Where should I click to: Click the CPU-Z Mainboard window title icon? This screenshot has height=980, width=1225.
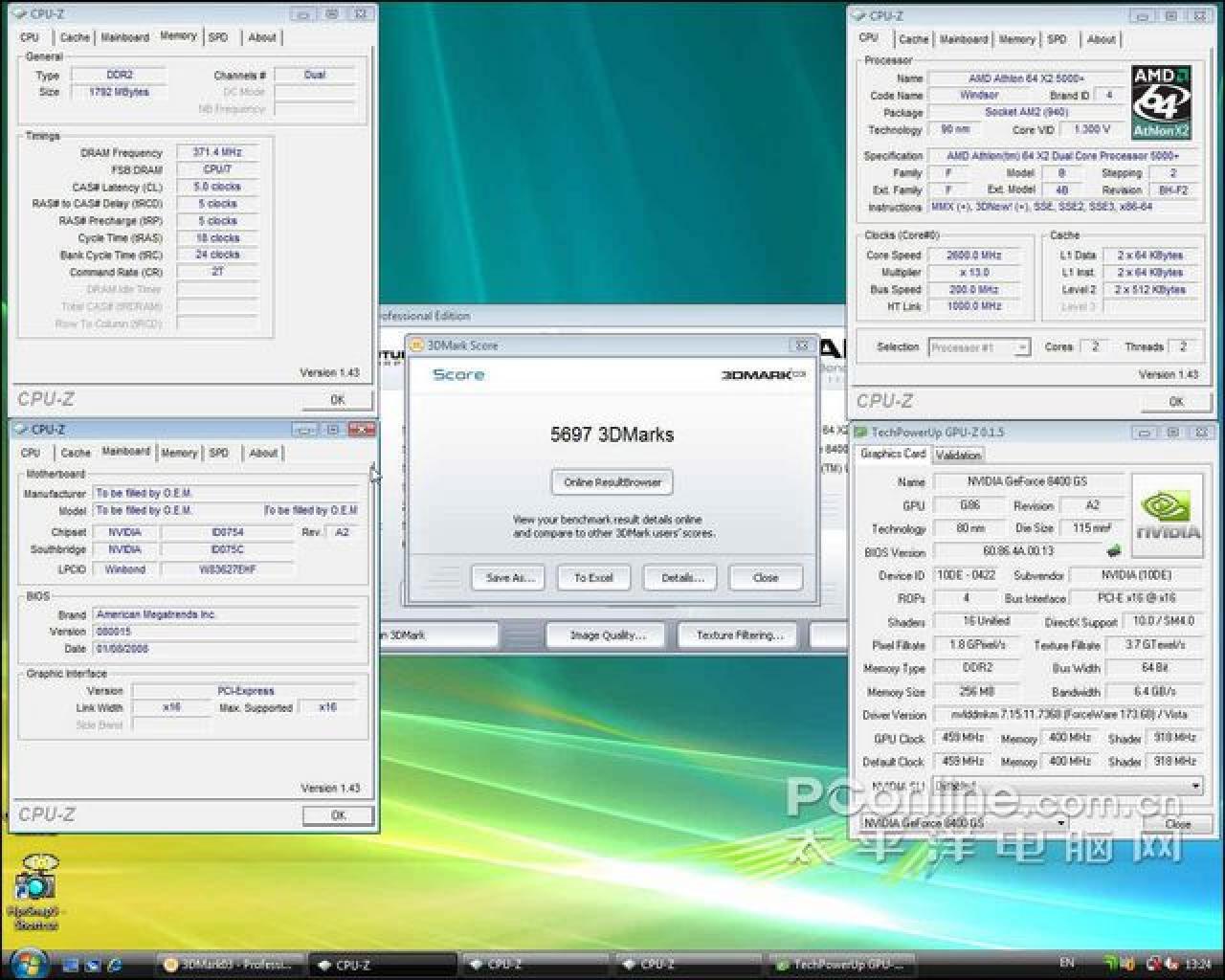(22, 430)
